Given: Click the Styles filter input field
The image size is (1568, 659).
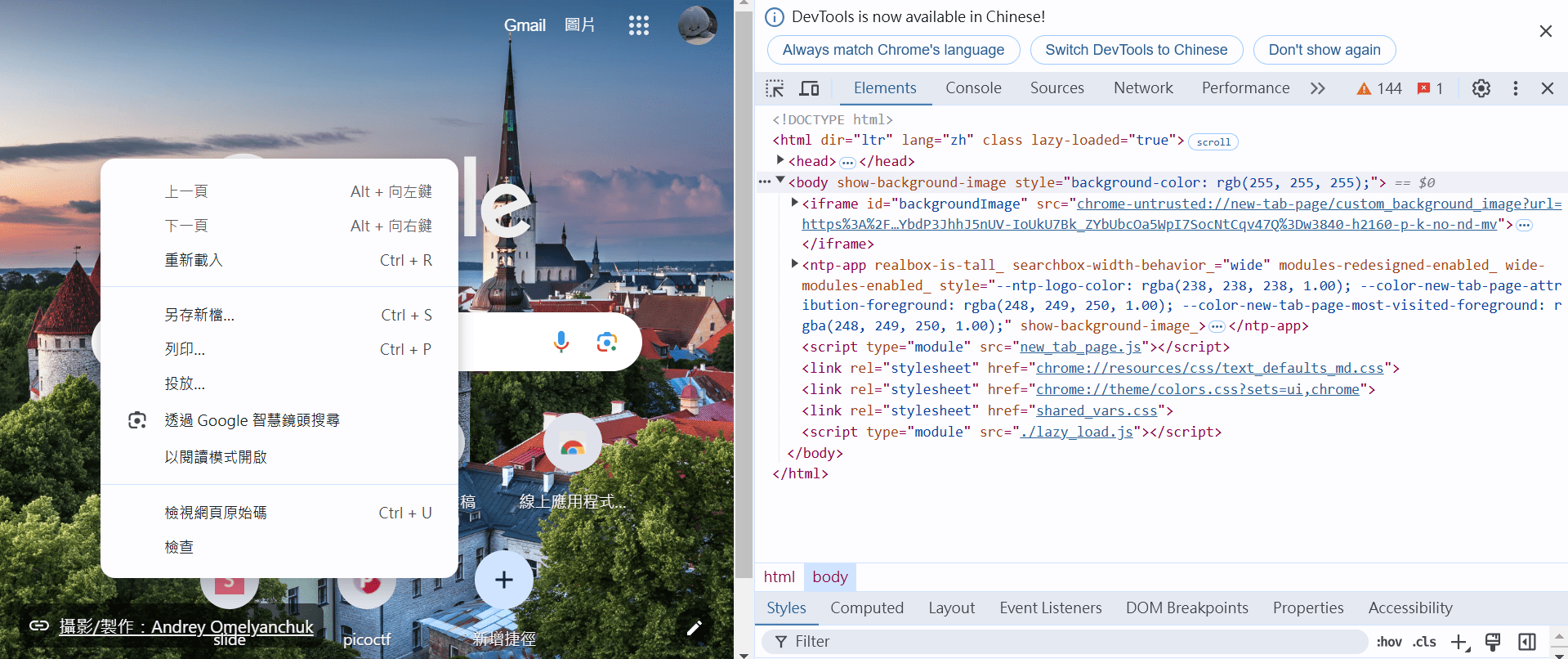Looking at the screenshot, I should 1065,642.
